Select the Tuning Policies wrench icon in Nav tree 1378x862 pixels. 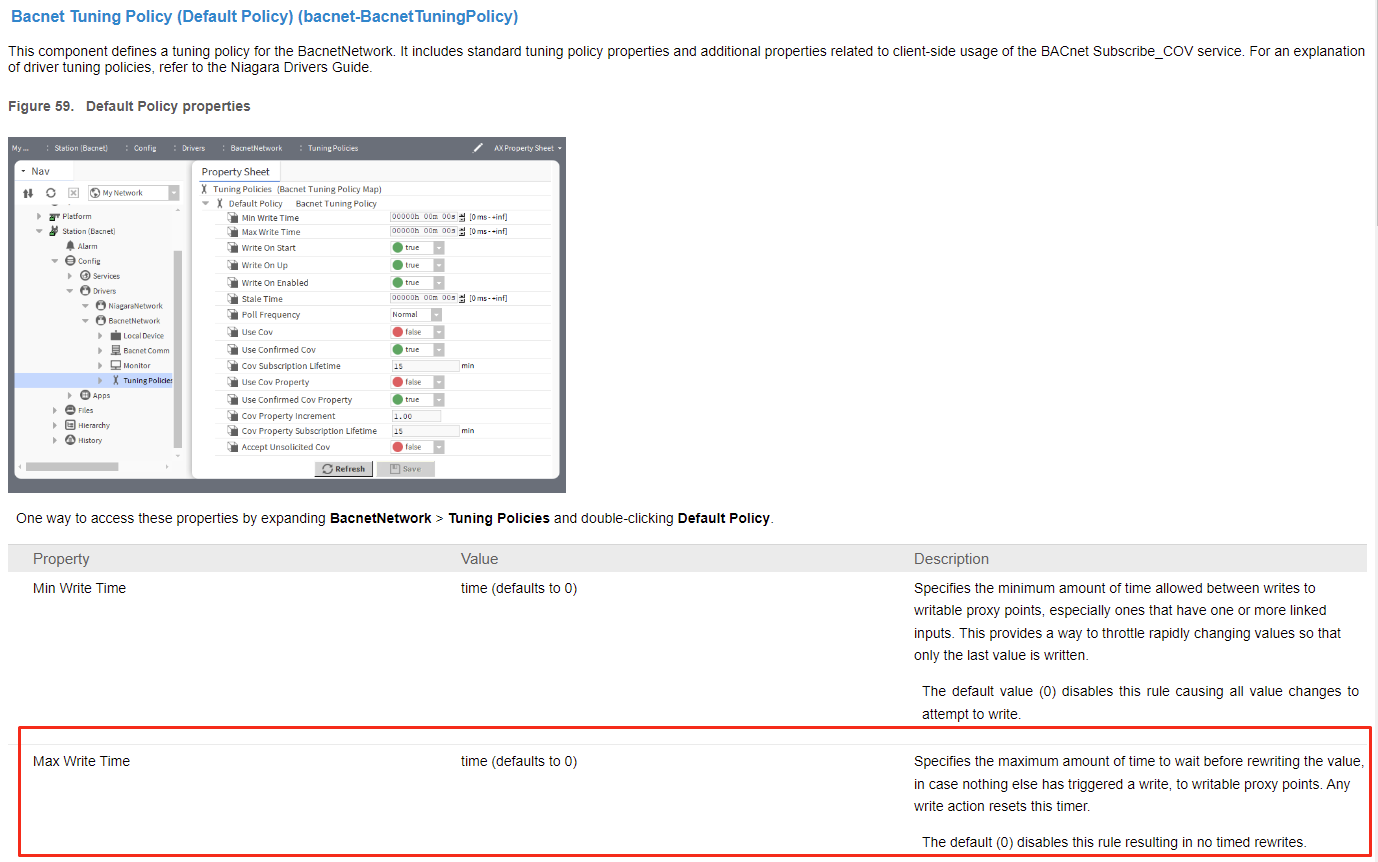click(115, 380)
